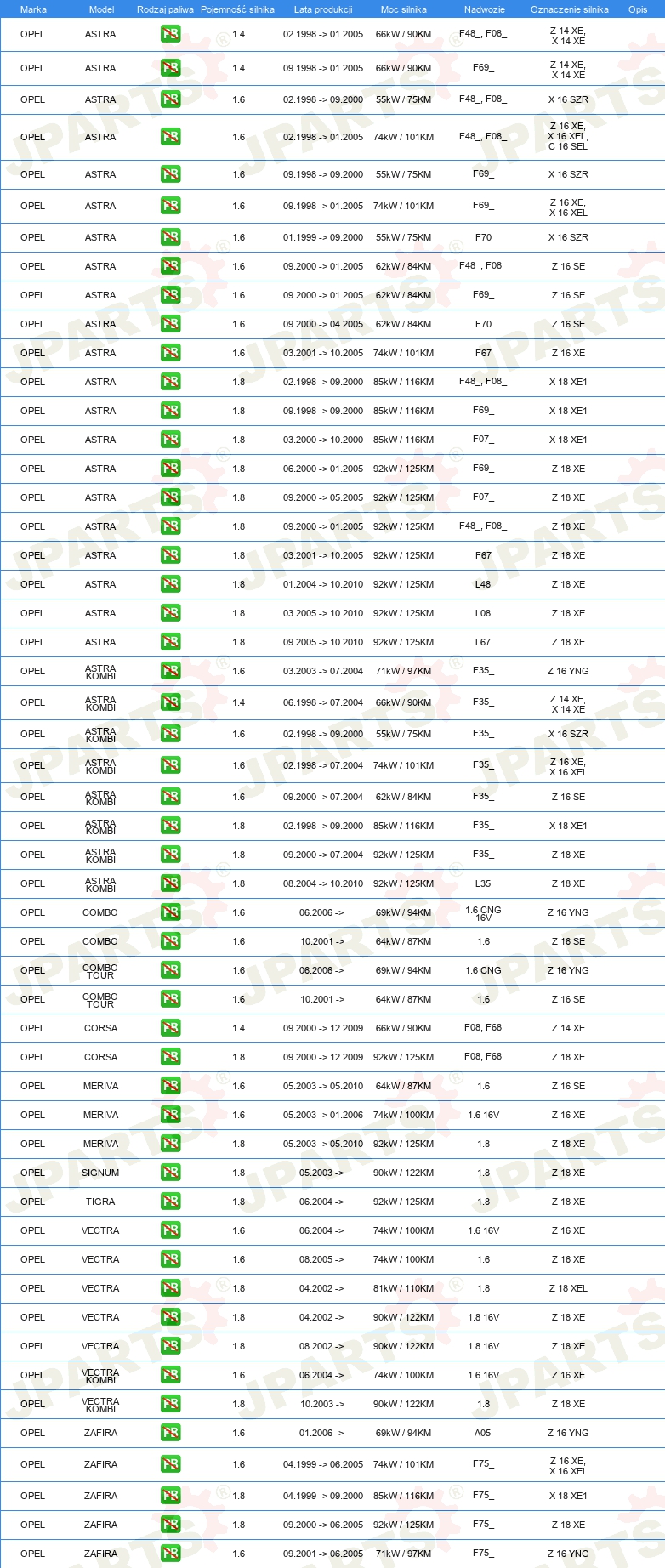Viewport: 665px width, 1568px height.
Task: Click the fuel icon in the TIGRA row
Action: click(170, 1202)
